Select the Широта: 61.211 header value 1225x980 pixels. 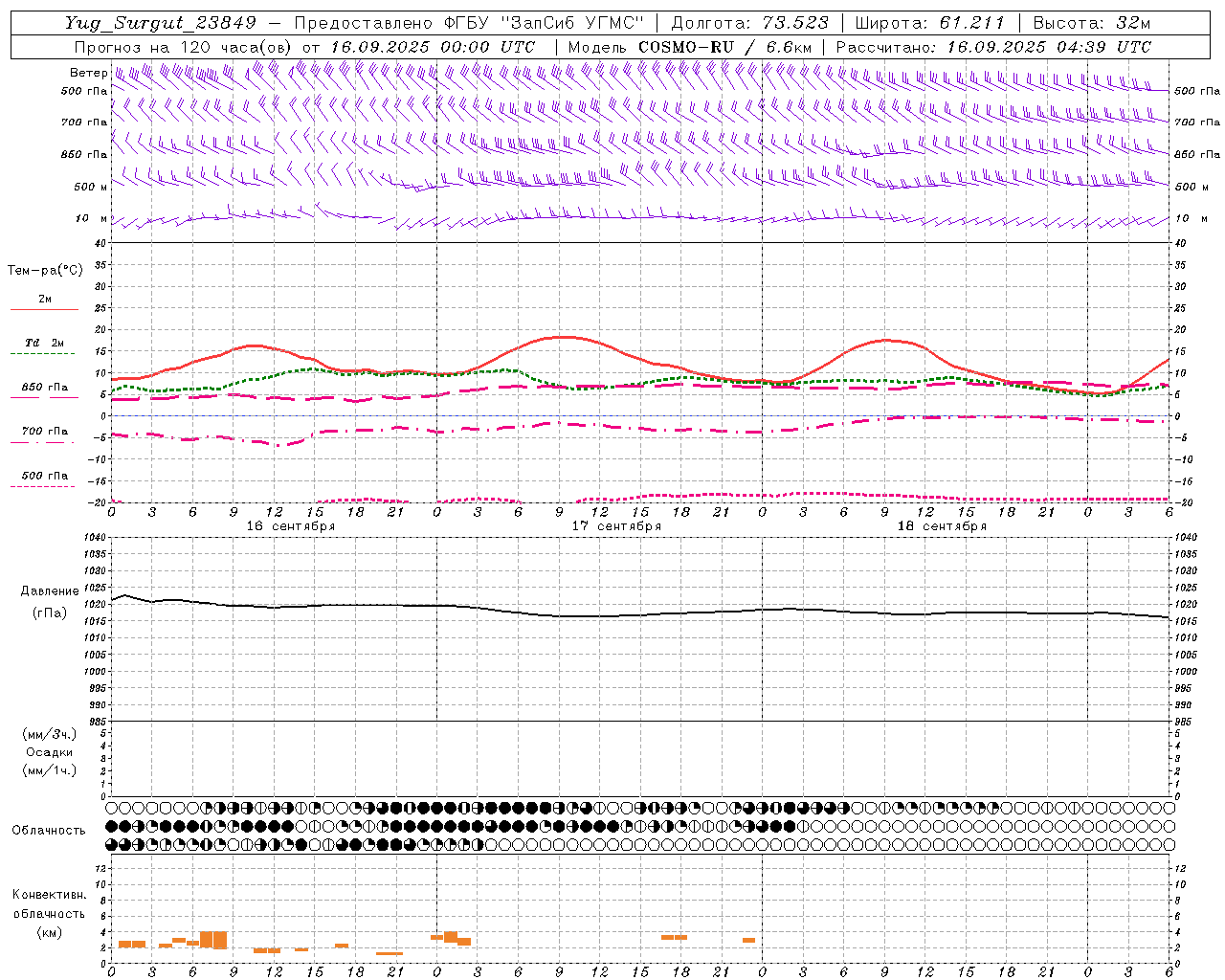point(929,24)
